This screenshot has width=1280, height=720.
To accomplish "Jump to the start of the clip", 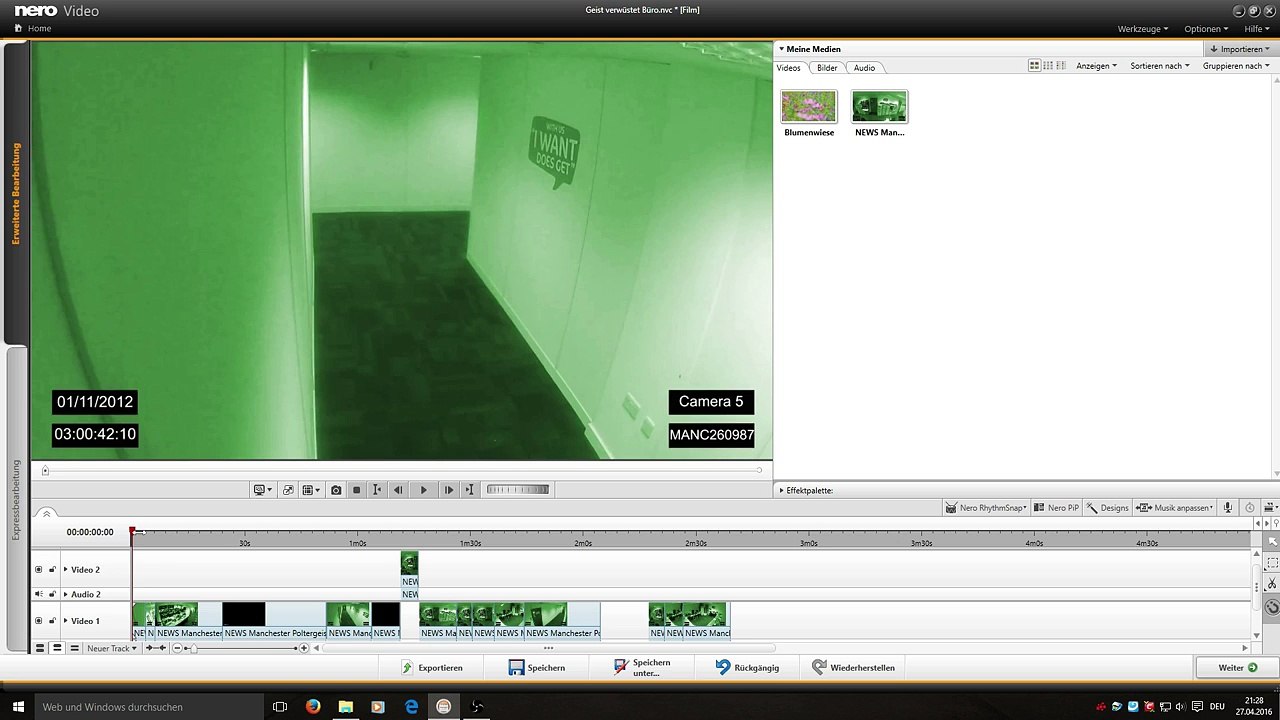I will [377, 490].
